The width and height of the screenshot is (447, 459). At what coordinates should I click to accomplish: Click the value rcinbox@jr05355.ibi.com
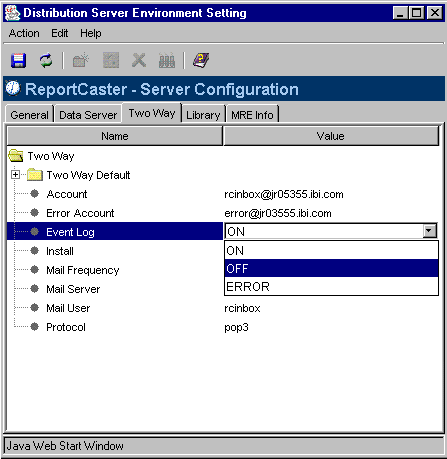coord(284,194)
